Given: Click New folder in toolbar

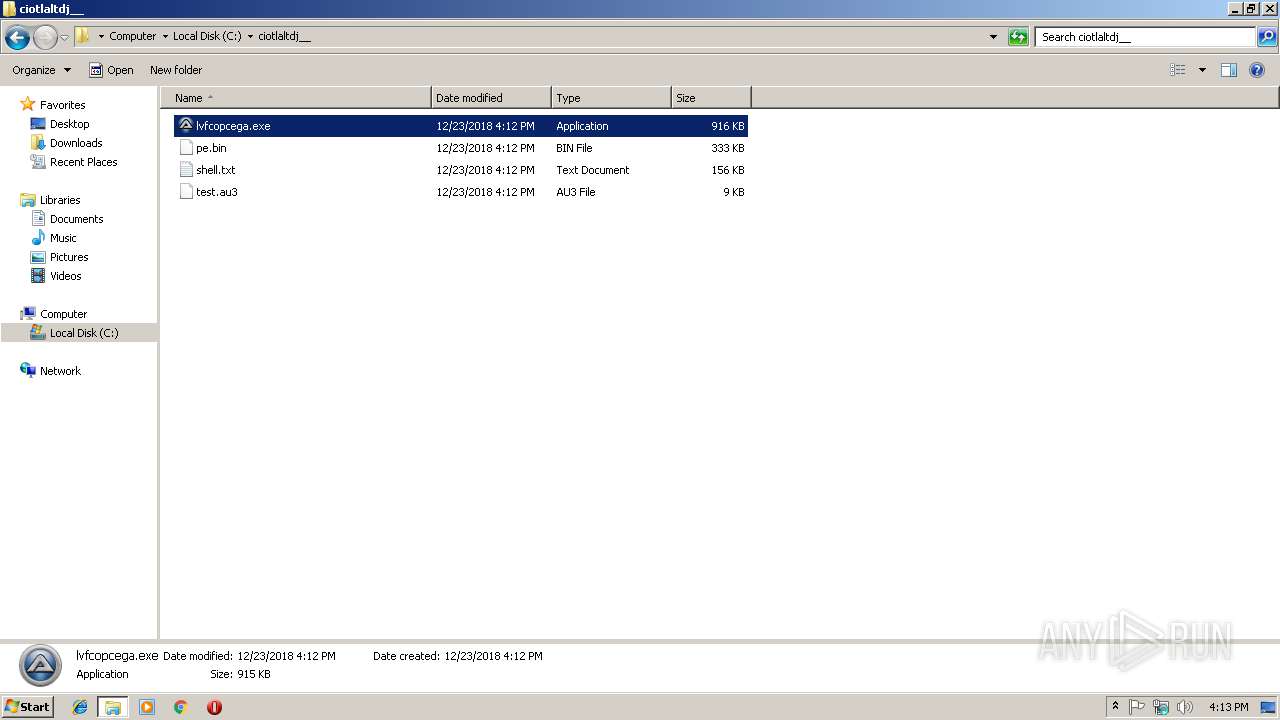Looking at the screenshot, I should [x=176, y=70].
